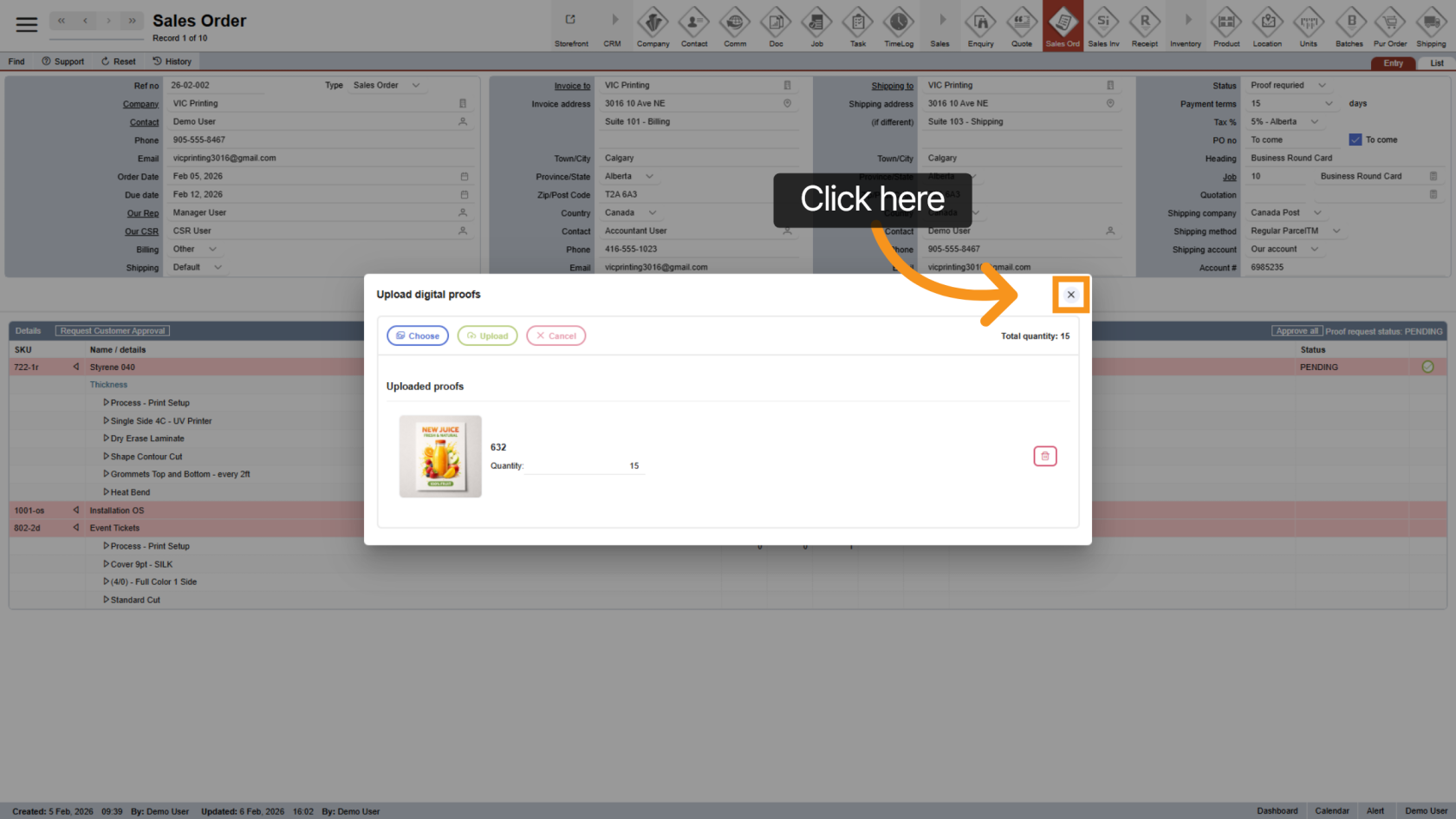
Task: Expand the Process - Print Setup row under Styrene
Action: pos(107,403)
